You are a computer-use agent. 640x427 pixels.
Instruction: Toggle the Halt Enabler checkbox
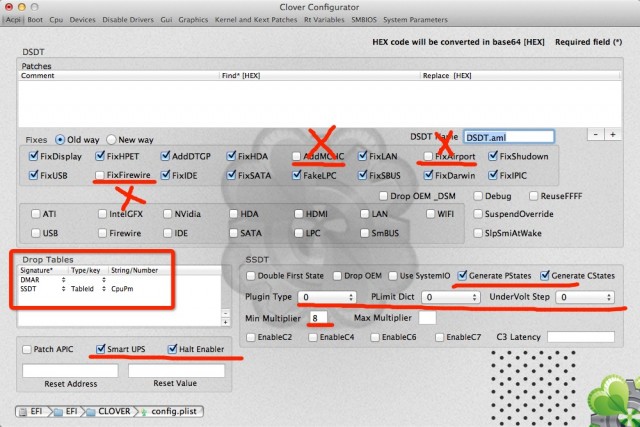(x=172, y=349)
